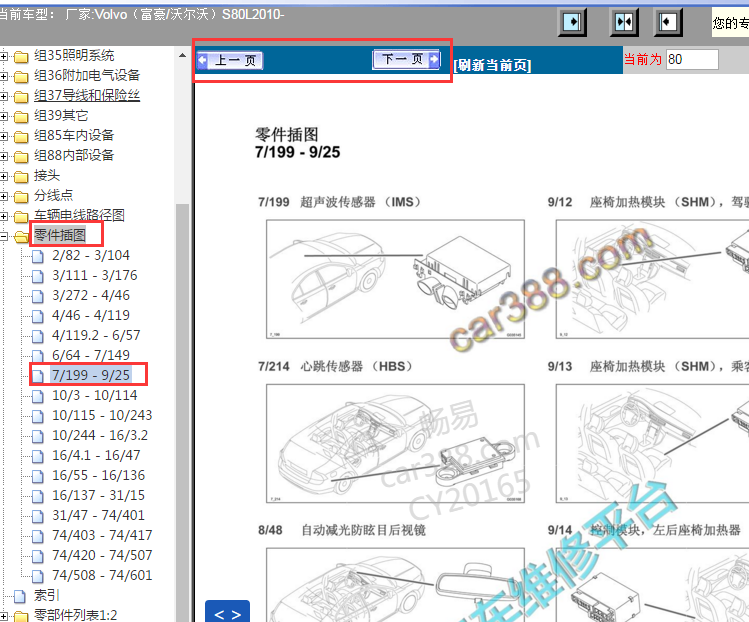Click page icon beside 索引
749x622 pixels.
pyautogui.click(x=20, y=597)
